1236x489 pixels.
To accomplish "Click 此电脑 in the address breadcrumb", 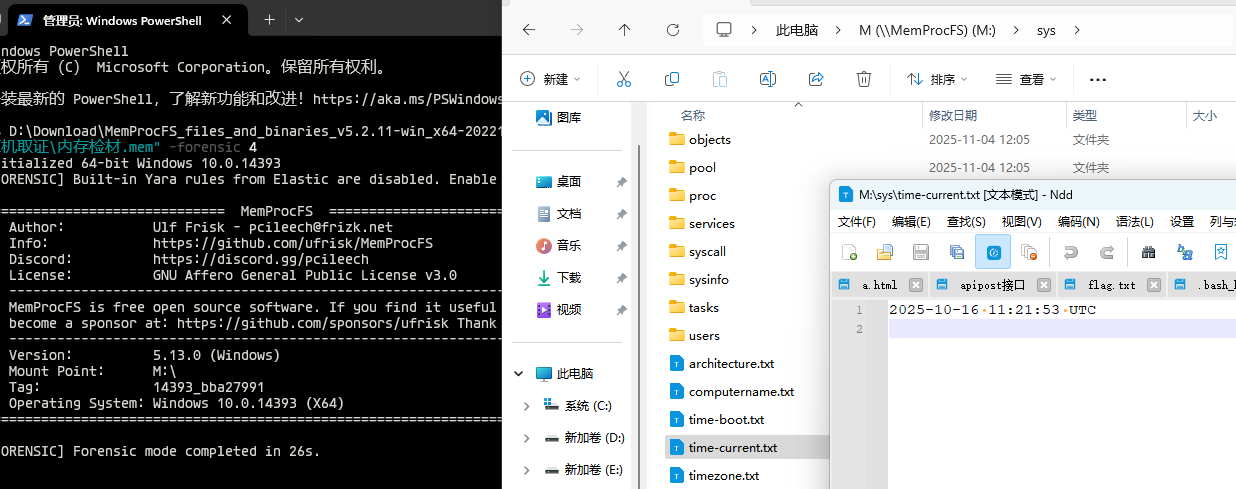I will pyautogui.click(x=797, y=30).
